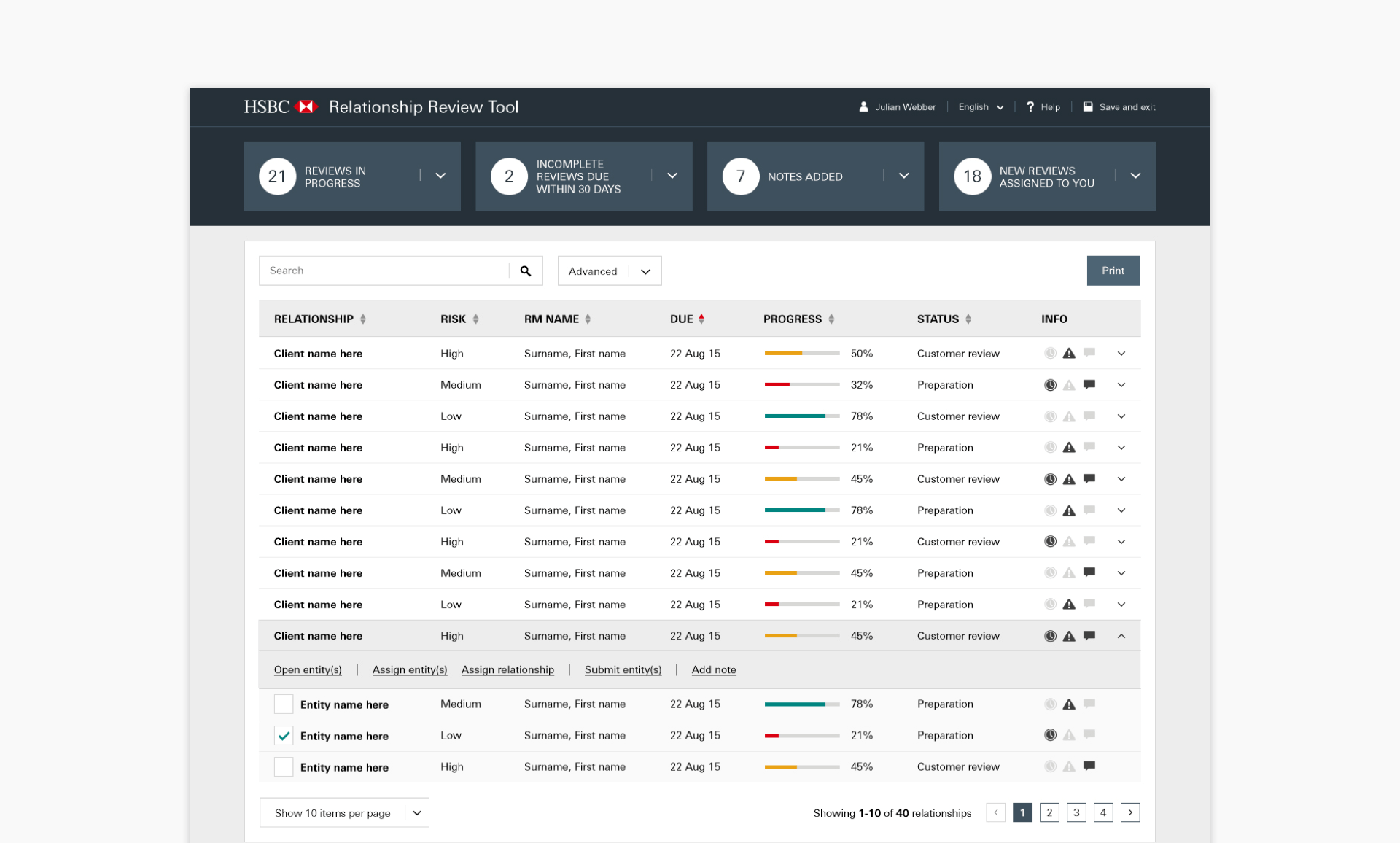The height and width of the screenshot is (843, 1400).
Task: Expand the Reviews in Progress card
Action: tap(440, 176)
